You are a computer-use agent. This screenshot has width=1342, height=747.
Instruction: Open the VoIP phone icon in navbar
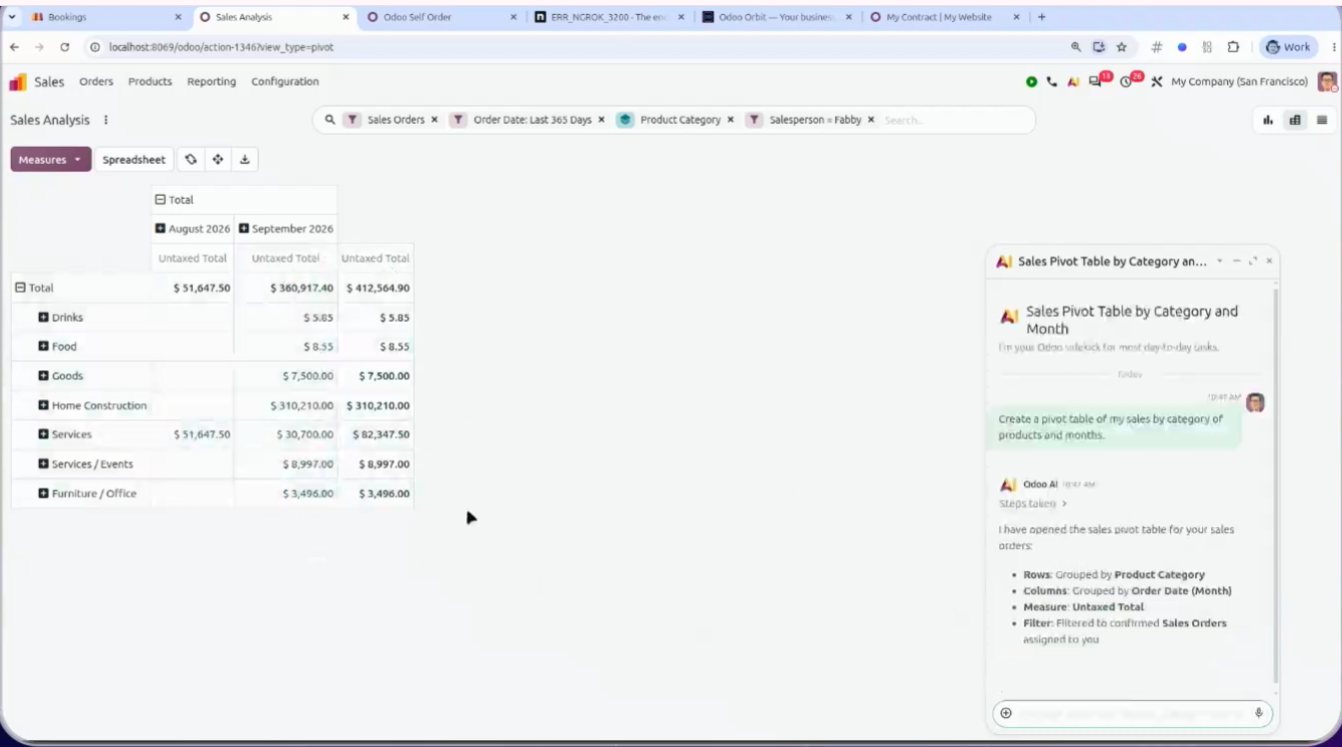coord(1052,82)
